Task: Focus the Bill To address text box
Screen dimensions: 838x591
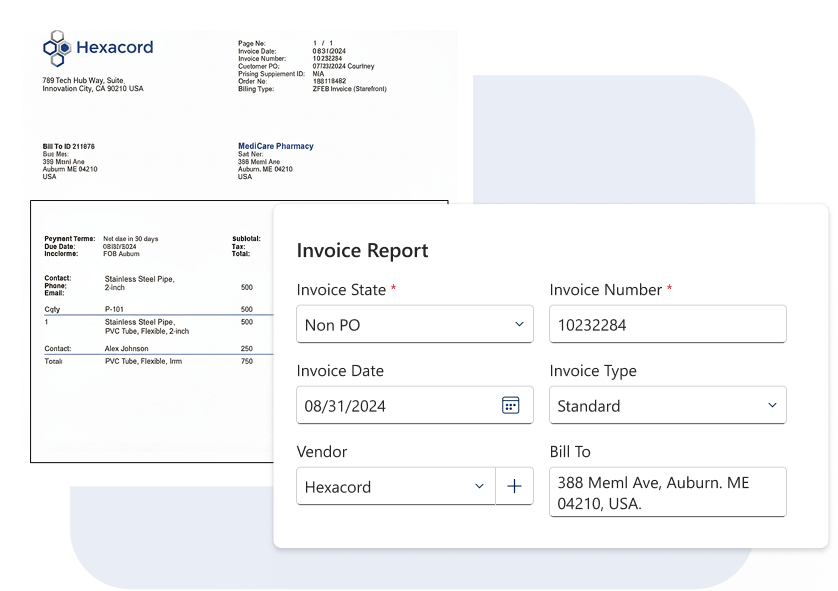Action: point(667,492)
